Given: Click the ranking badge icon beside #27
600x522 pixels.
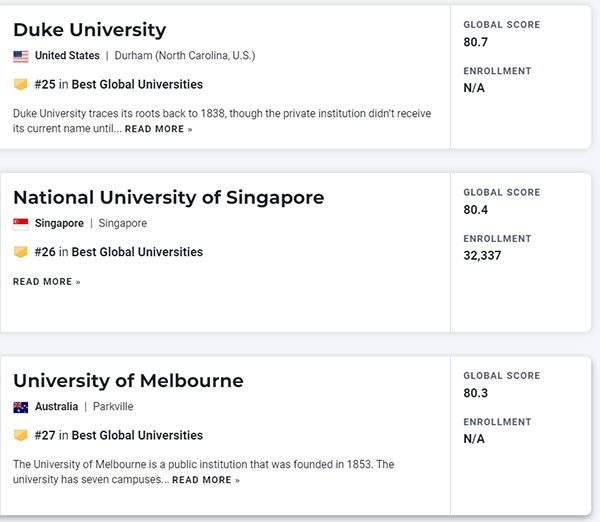Looking at the screenshot, I should [x=20, y=435].
